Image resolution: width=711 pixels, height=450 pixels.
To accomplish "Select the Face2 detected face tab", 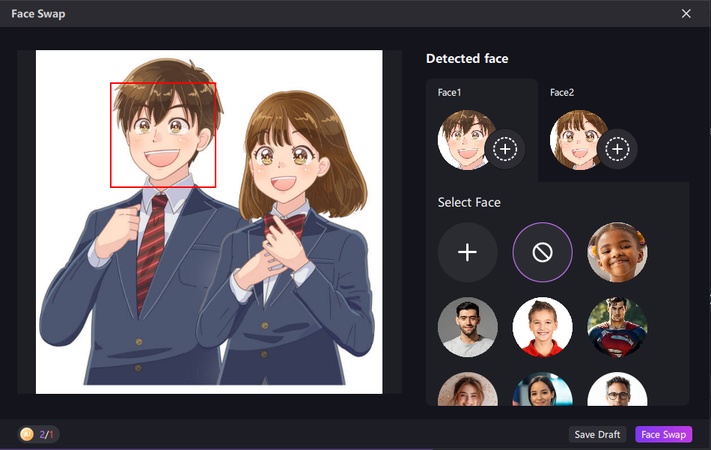I will pyautogui.click(x=594, y=130).
